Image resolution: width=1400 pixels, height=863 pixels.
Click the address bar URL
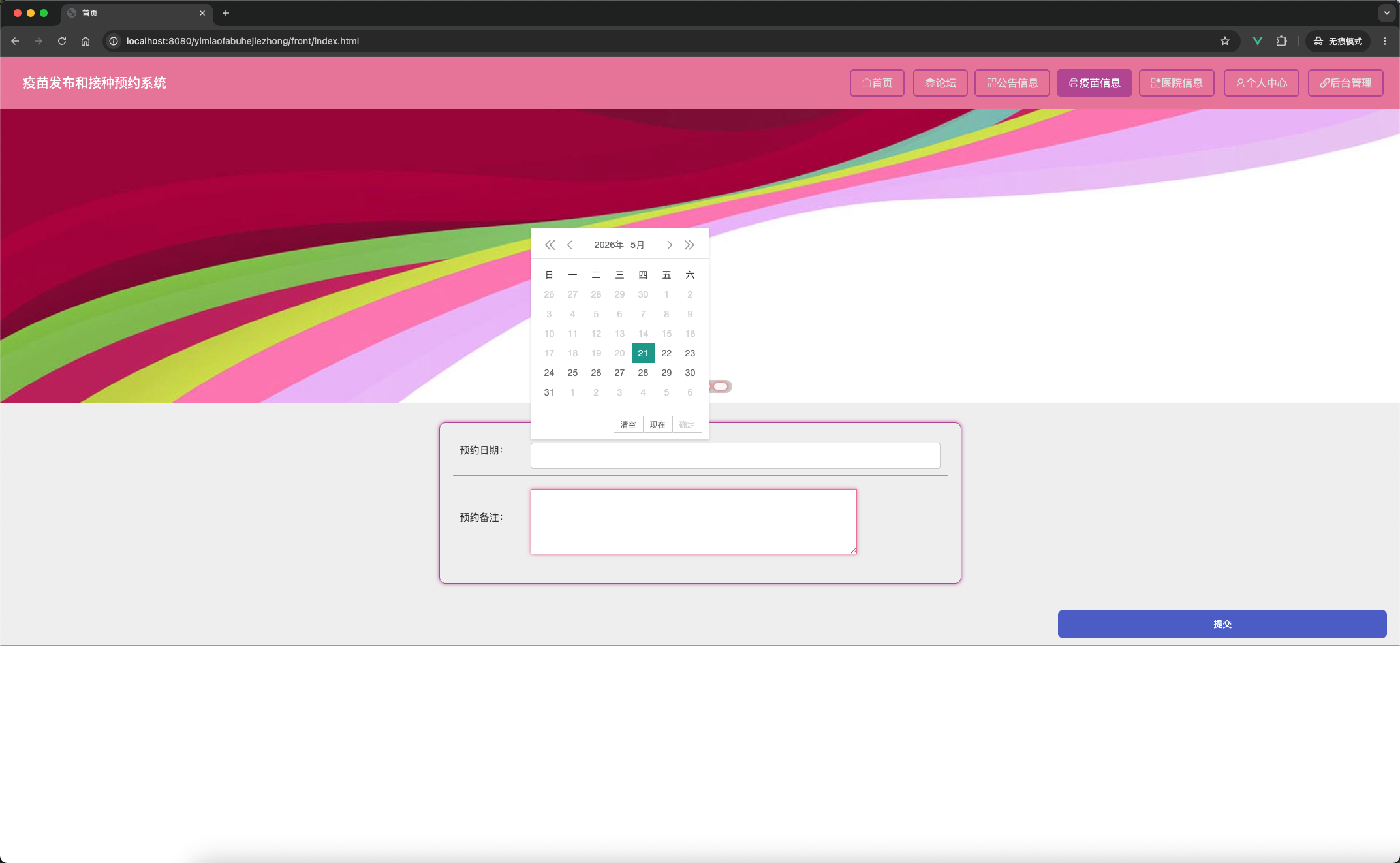pos(243,41)
